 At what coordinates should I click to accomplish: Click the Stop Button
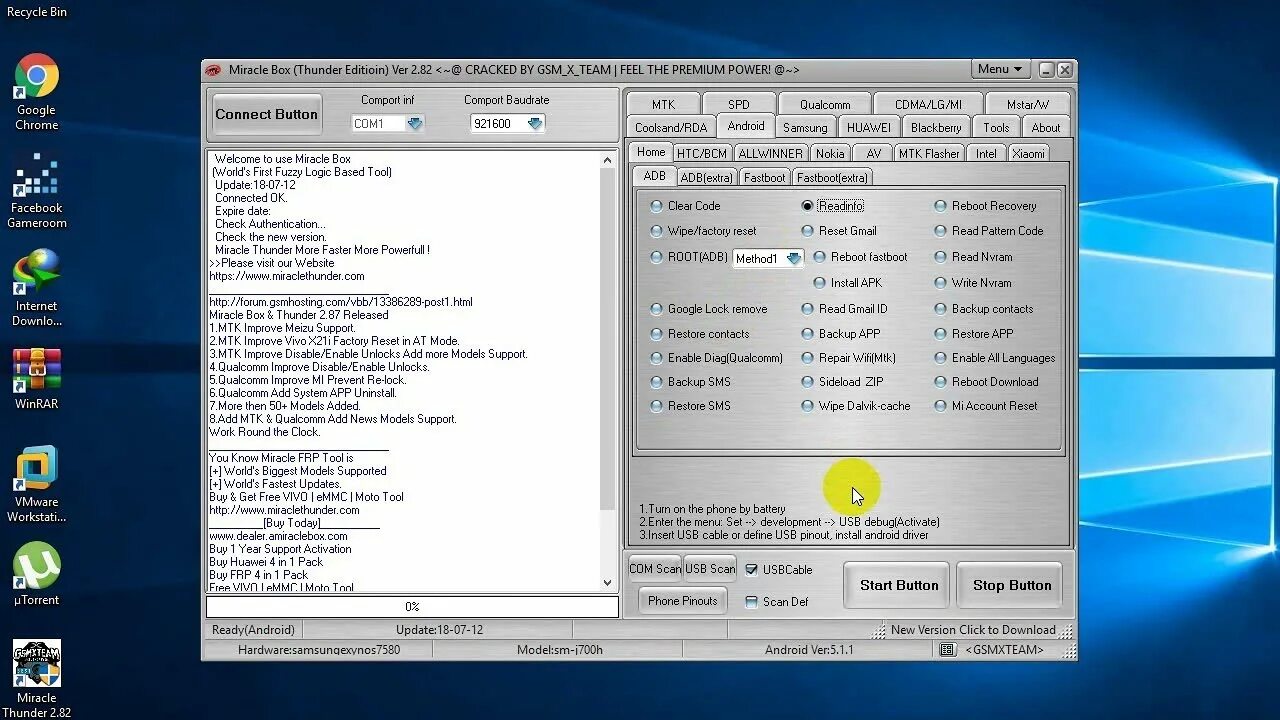[x=1012, y=586]
